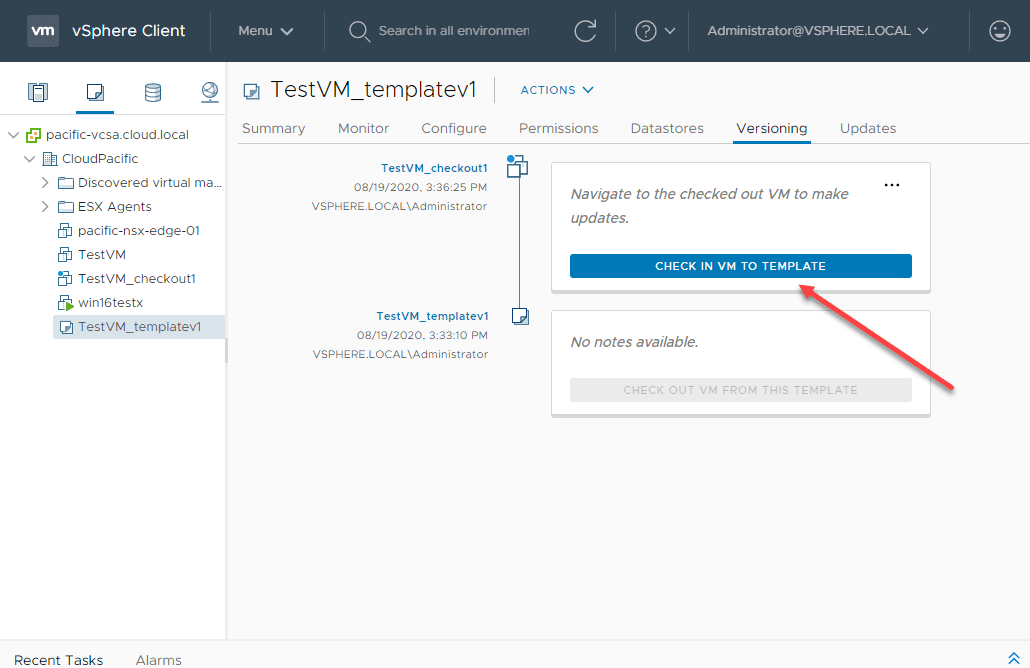Click the checked-out VM icon on the timeline
1030x668 pixels.
pyautogui.click(x=518, y=166)
